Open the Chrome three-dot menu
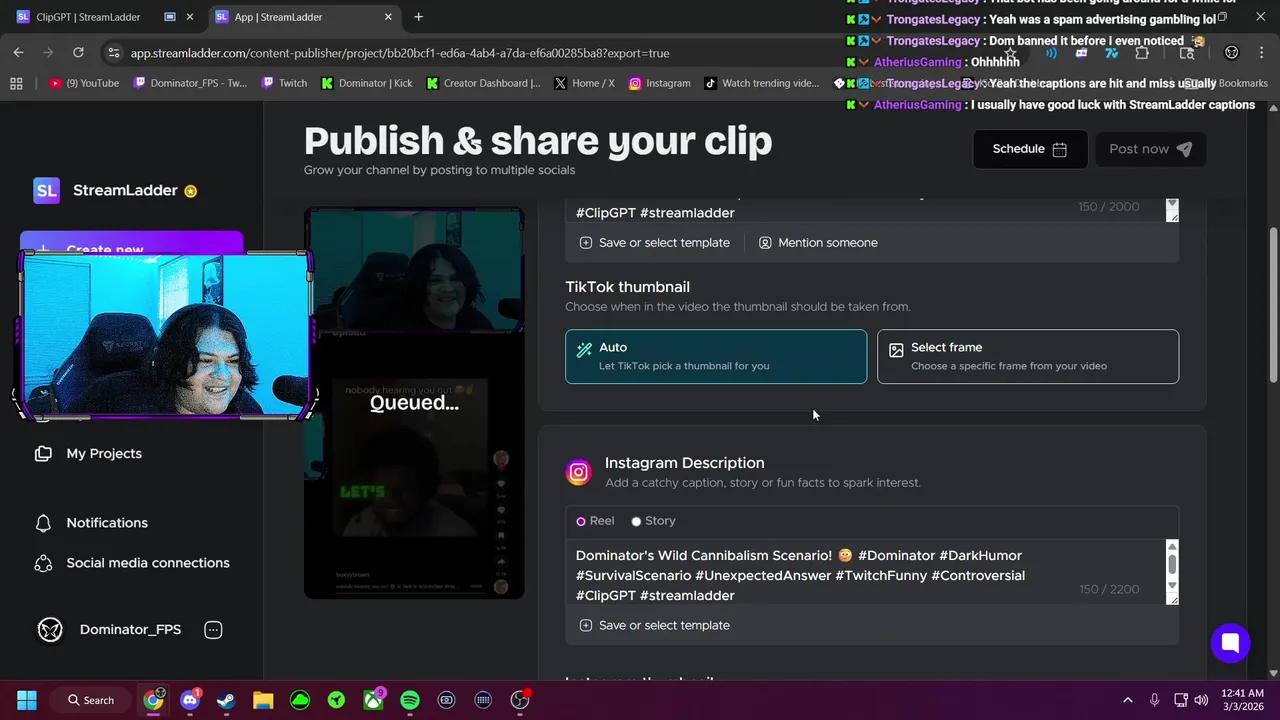Viewport: 1280px width, 720px height. pos(1262,53)
